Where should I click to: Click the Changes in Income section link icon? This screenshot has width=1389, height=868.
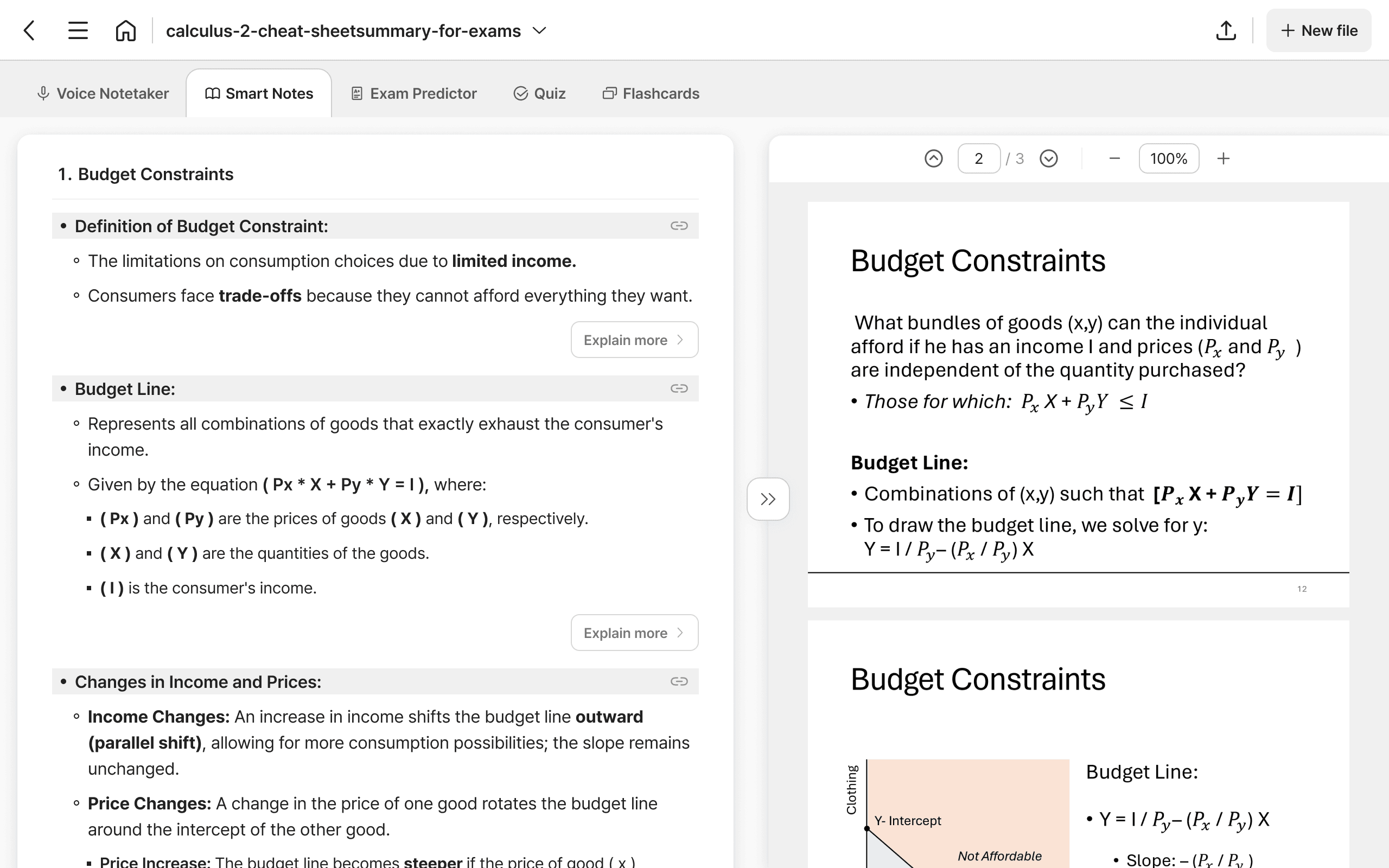pyautogui.click(x=679, y=682)
